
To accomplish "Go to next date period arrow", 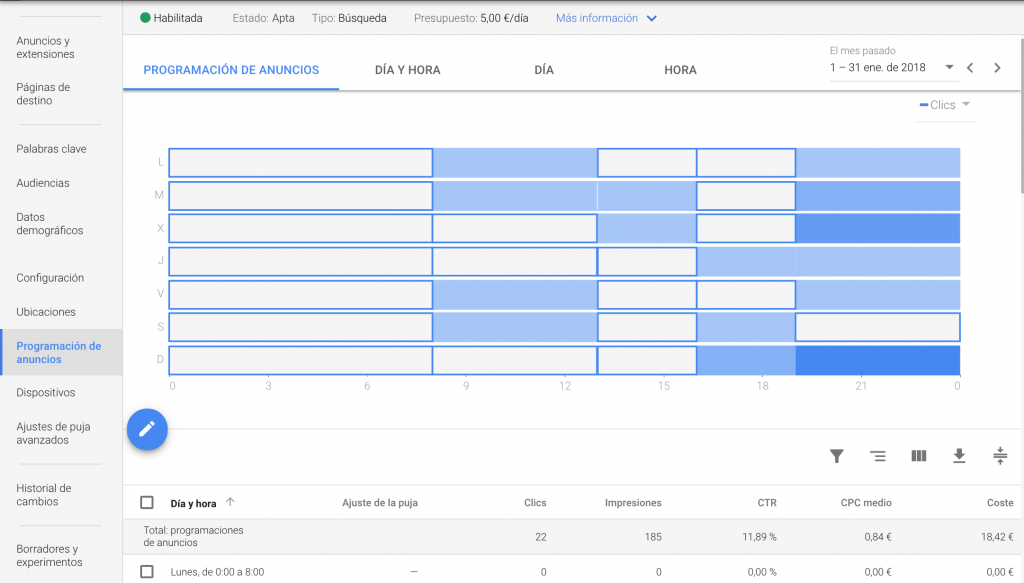I will point(997,68).
